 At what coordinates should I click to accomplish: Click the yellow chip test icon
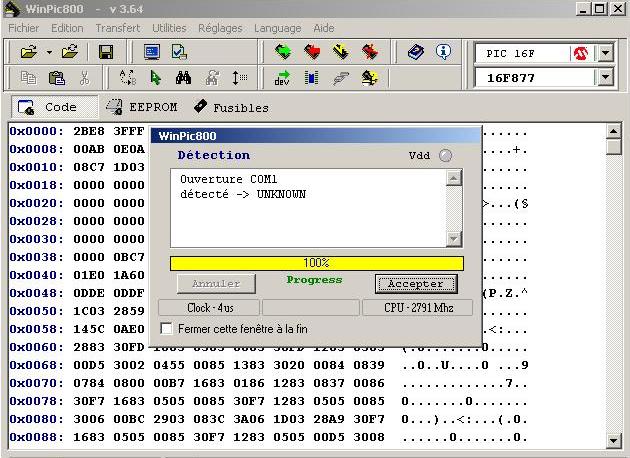point(369,78)
